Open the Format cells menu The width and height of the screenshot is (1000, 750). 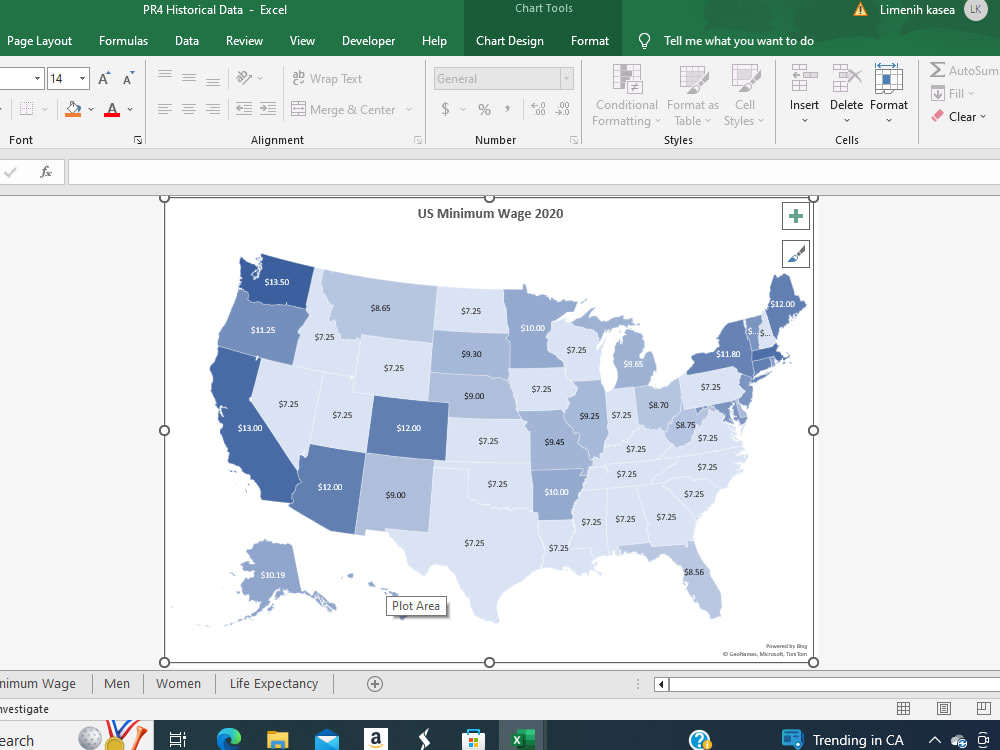(x=888, y=94)
